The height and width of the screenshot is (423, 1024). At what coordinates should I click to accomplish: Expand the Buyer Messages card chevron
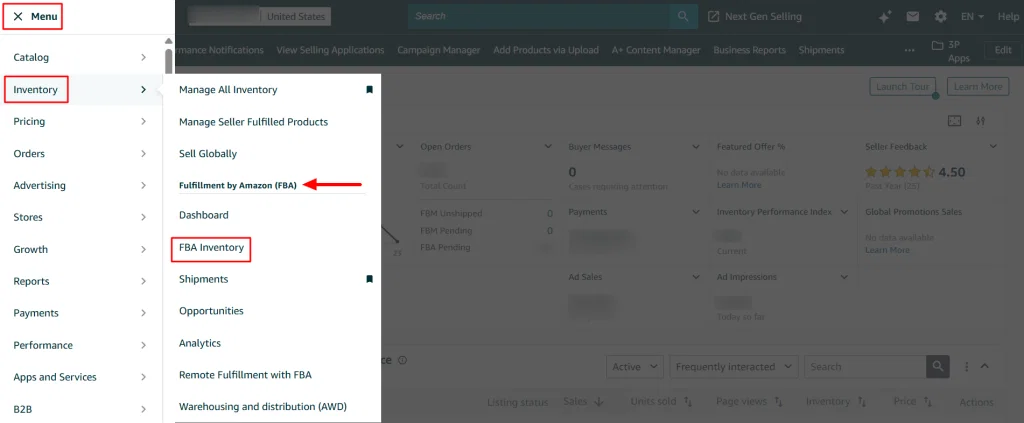pyautogui.click(x=696, y=147)
